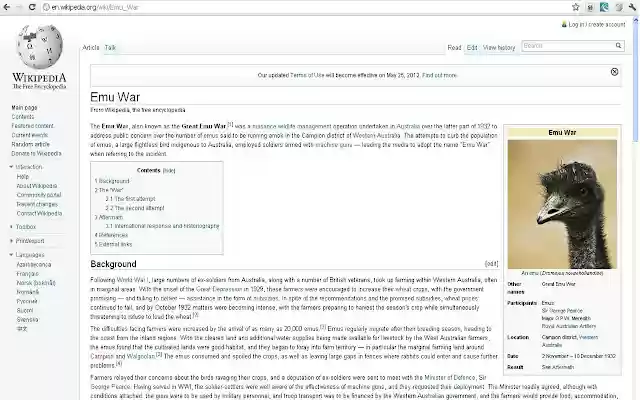Open the Main page sidebar link
Screen dimensions: 640x400
point(24,108)
